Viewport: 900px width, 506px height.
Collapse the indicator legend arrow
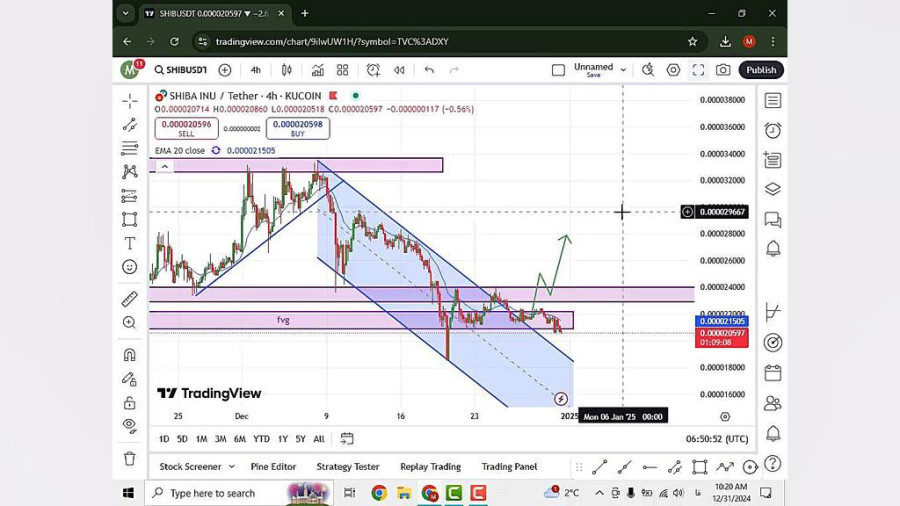tap(165, 166)
